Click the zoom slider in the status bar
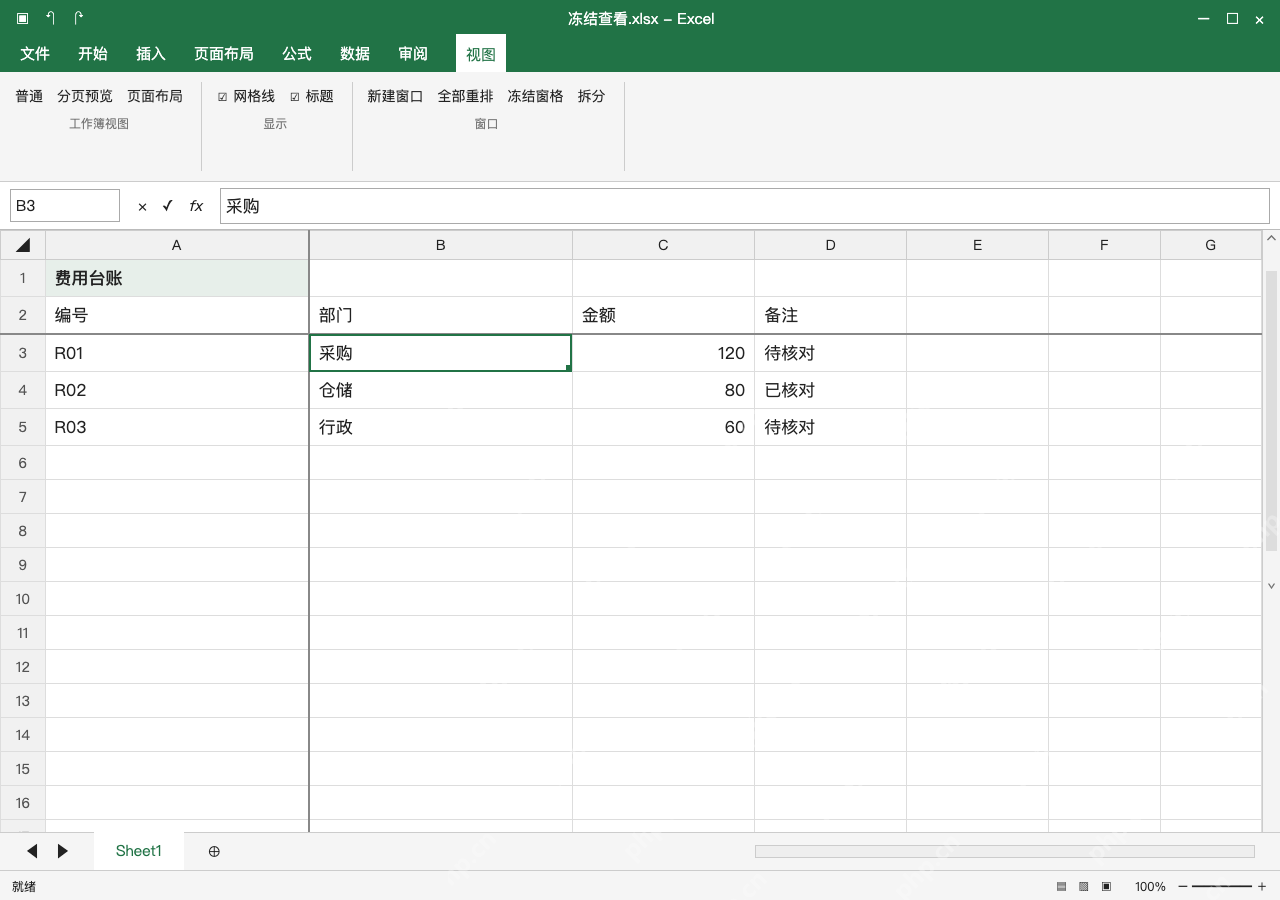 coord(1222,886)
